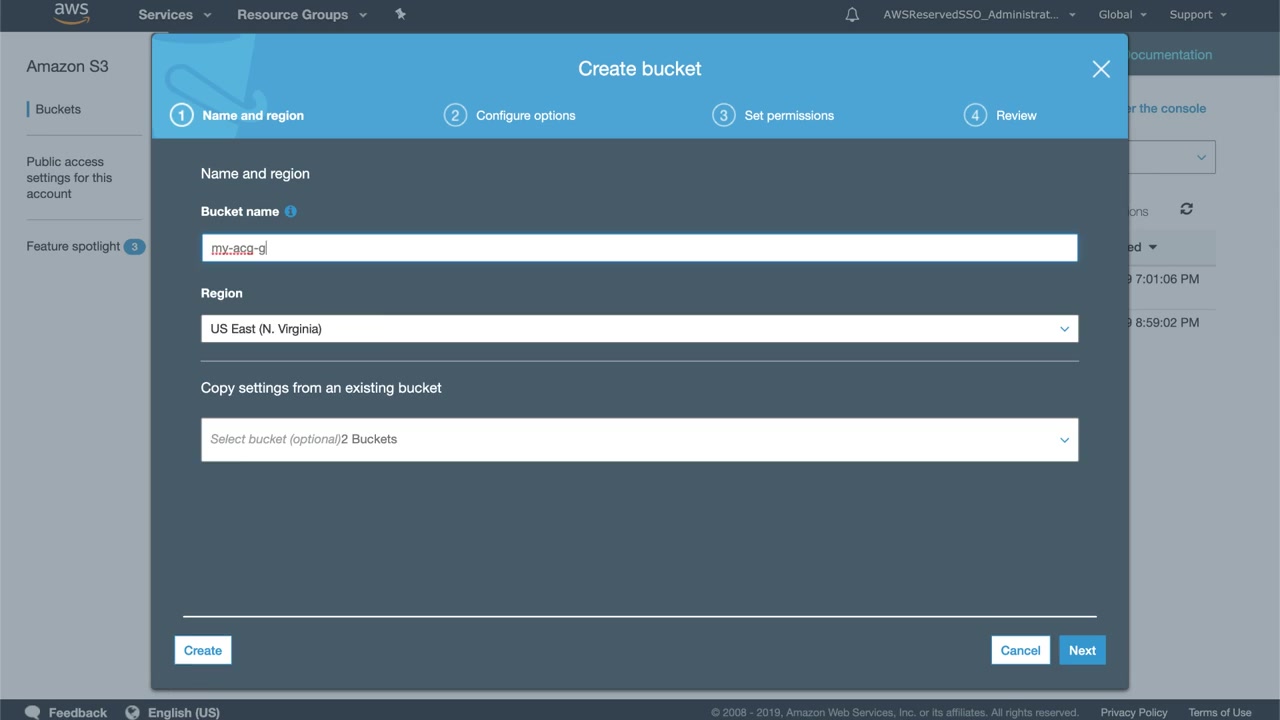Image resolution: width=1280 pixels, height=720 pixels.
Task: Open Feature spotlight in sidebar
Action: point(73,247)
